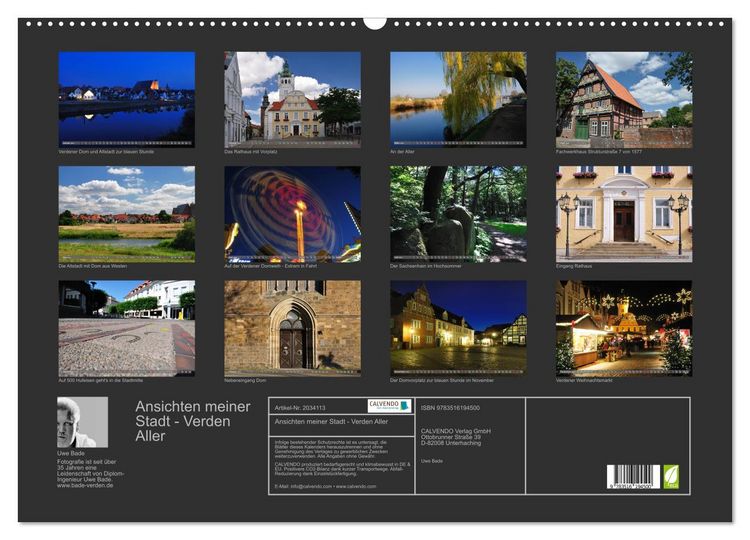Click caption 'Der Domvorplatz zur blauen Stunde im November'
The image size is (750, 540).
pyautogui.click(x=442, y=381)
